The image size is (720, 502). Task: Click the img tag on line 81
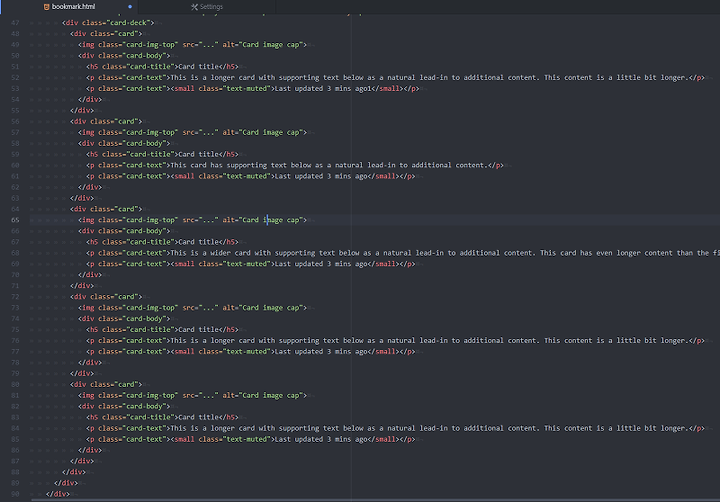tap(192, 395)
